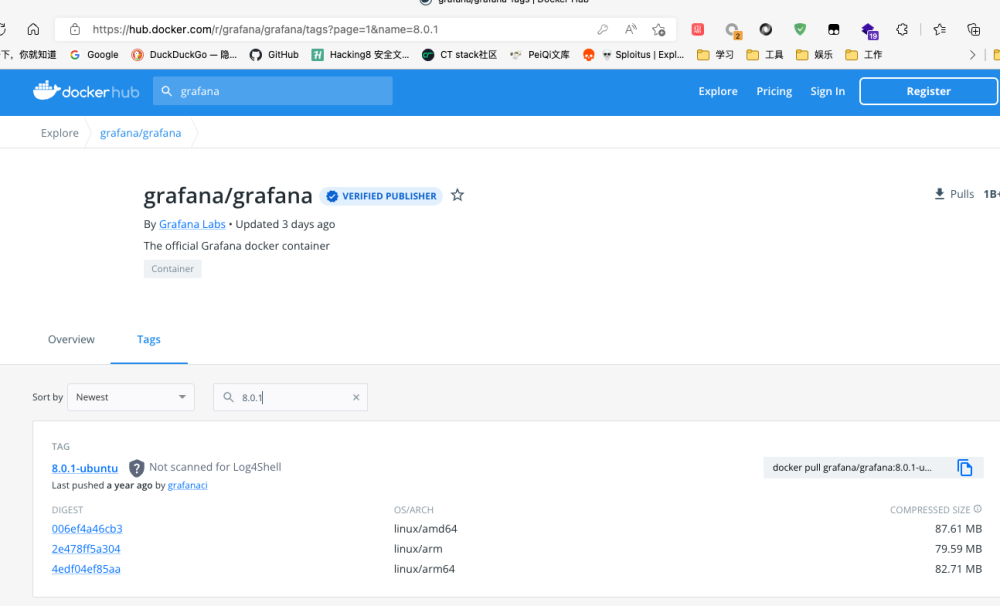Open the extensions puzzle icon
1000x606 pixels.
[x=902, y=29]
